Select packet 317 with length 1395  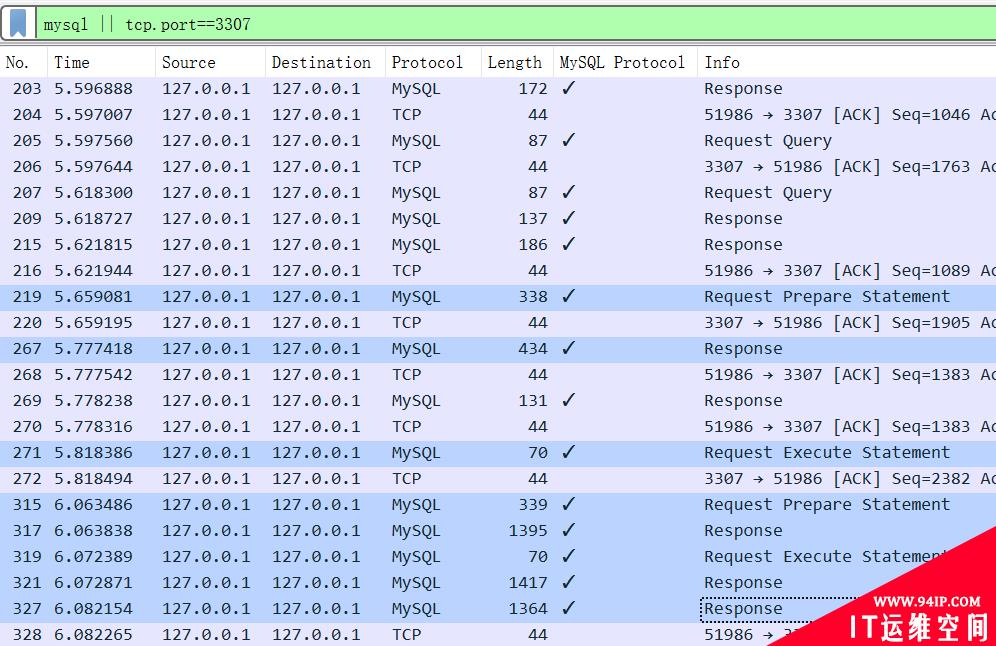tap(498, 531)
